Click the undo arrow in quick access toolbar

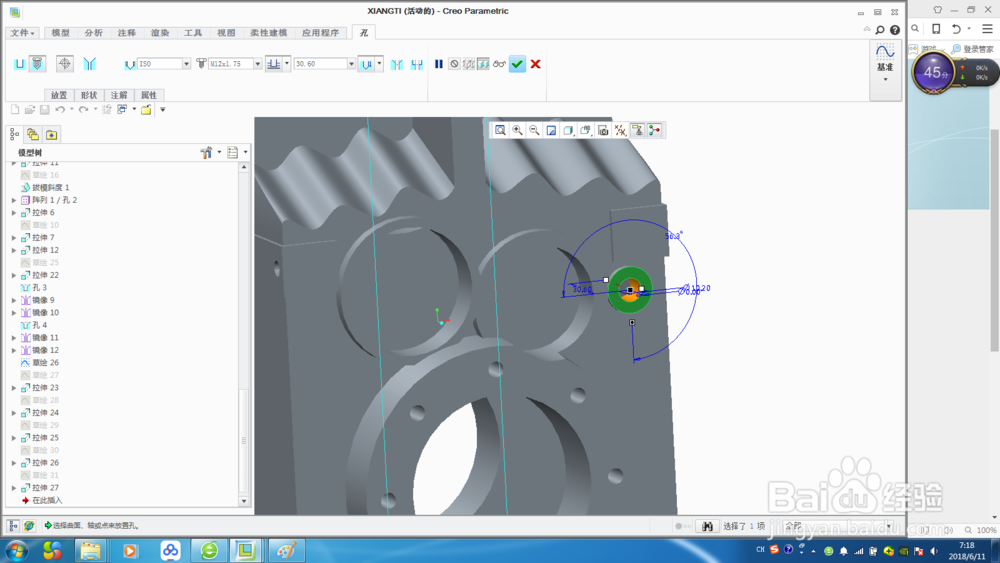point(60,110)
